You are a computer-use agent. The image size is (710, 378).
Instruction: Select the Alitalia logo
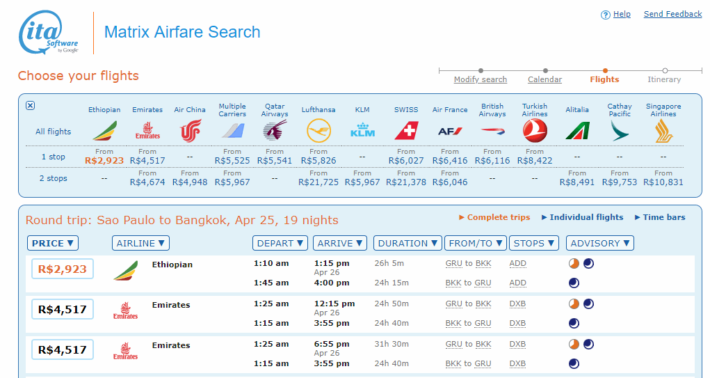(x=577, y=131)
